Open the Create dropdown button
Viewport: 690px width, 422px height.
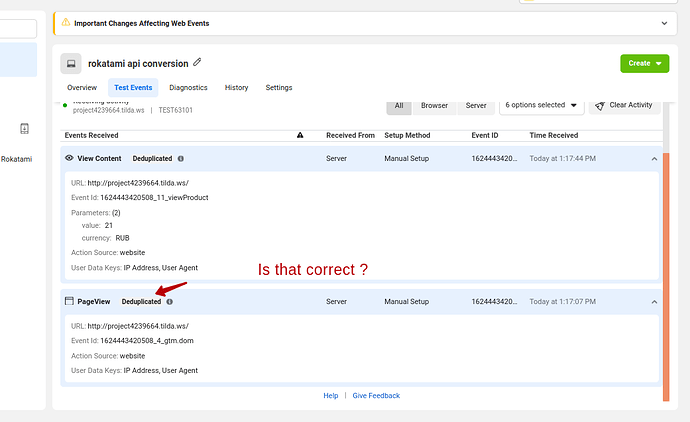[x=645, y=63]
